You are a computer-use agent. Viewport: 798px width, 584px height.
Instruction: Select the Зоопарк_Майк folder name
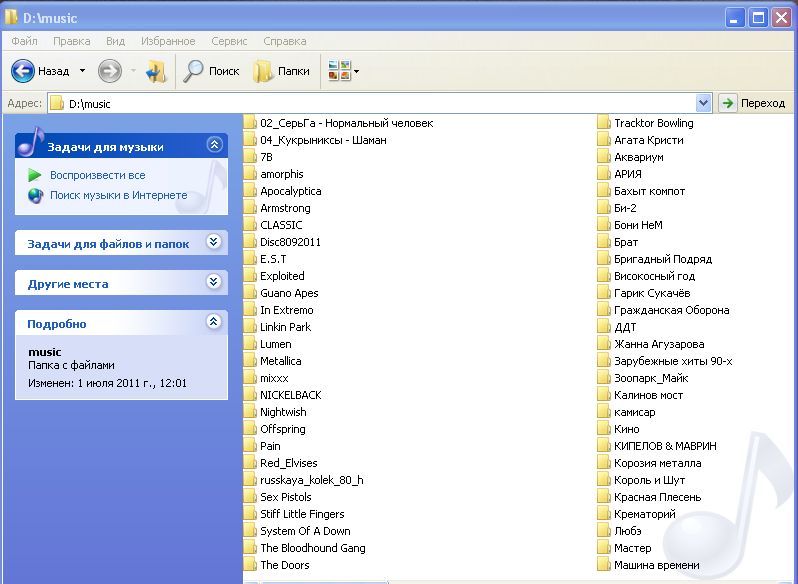(x=651, y=378)
